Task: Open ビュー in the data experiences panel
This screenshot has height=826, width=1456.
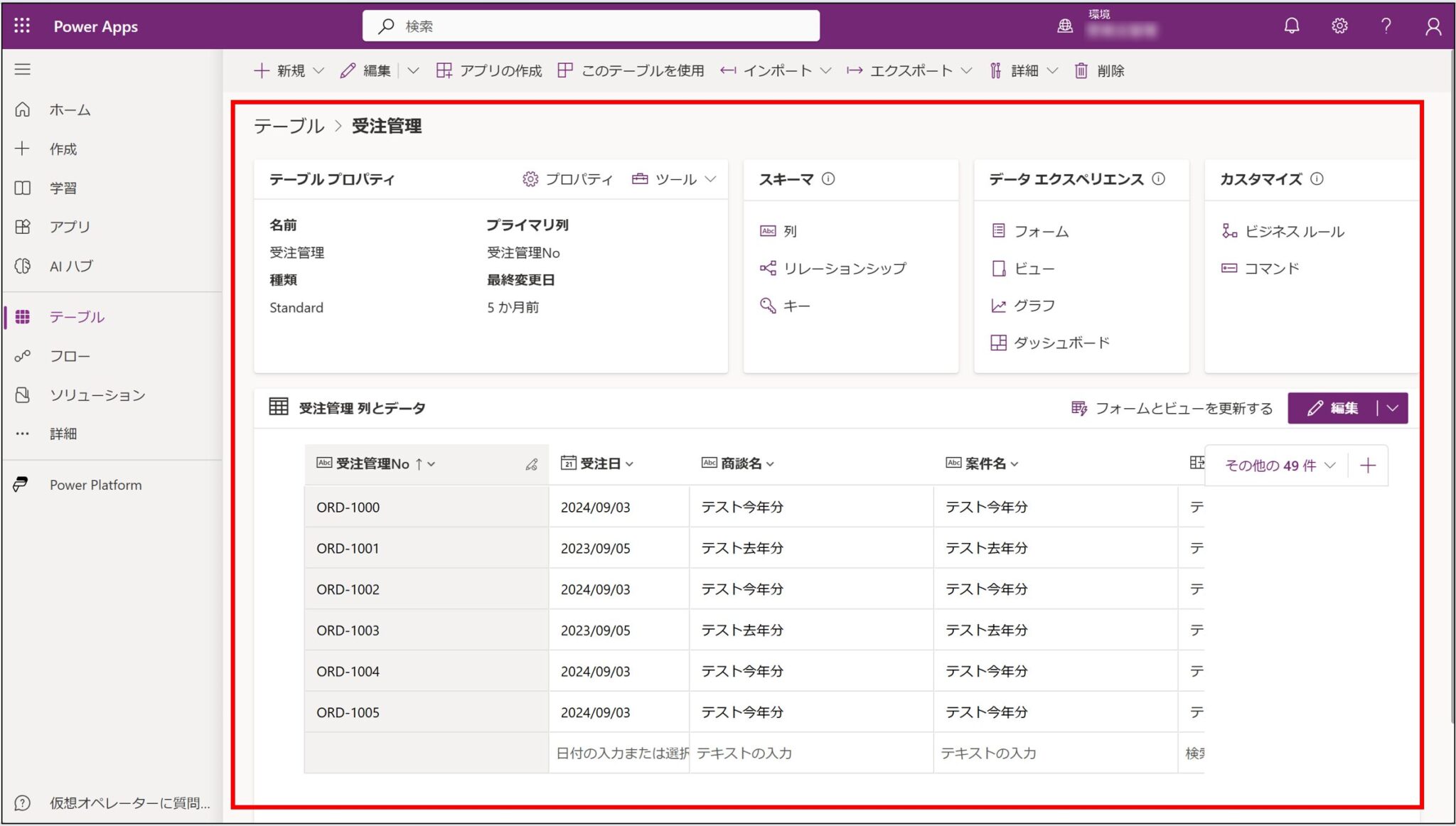Action: (x=1034, y=268)
